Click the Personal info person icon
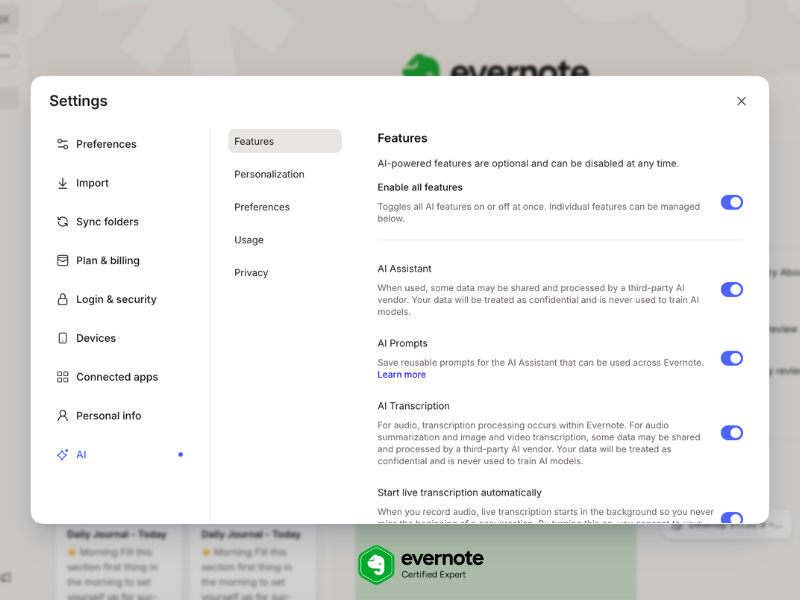This screenshot has height=600, width=800. [62, 415]
